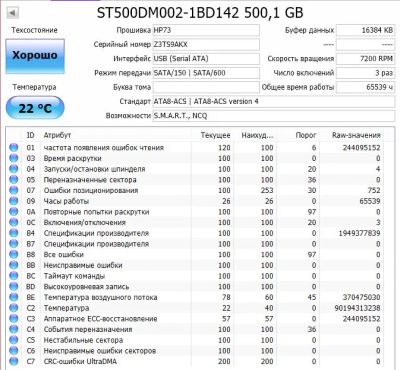Click the Порог column header

click(x=306, y=135)
